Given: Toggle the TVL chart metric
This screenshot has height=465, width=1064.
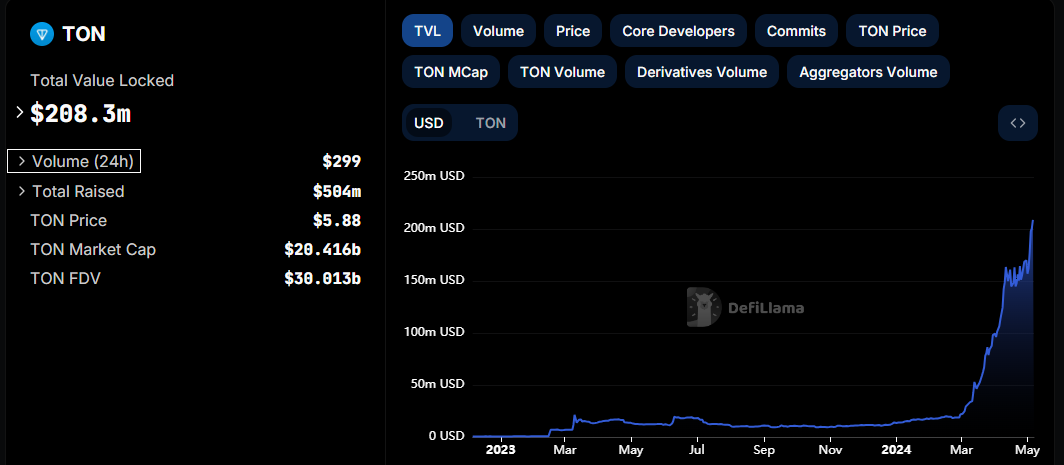Looking at the screenshot, I should point(428,31).
